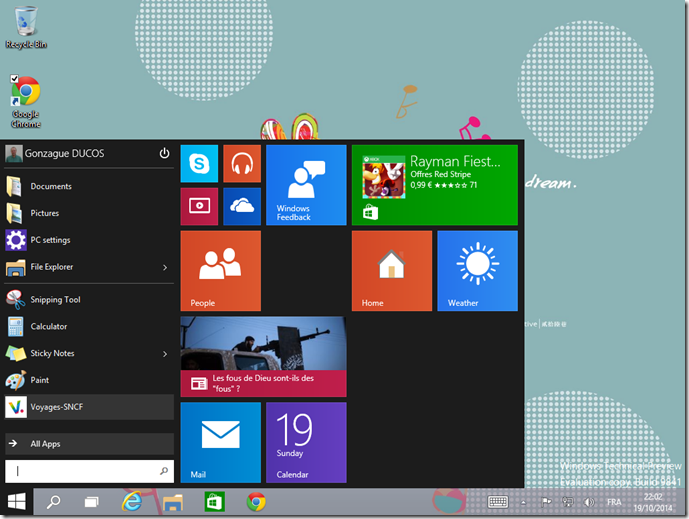The image size is (689, 519).
Task: Open the Skype tile
Action: (x=199, y=163)
